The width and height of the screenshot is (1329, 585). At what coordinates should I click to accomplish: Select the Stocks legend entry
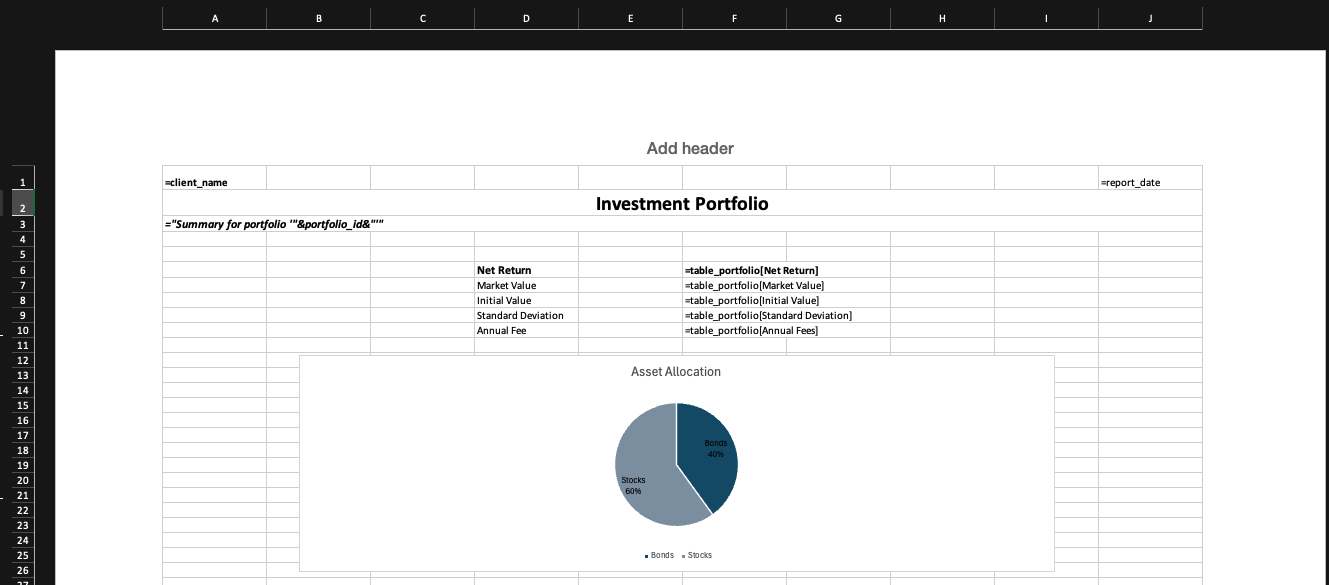(x=697, y=555)
